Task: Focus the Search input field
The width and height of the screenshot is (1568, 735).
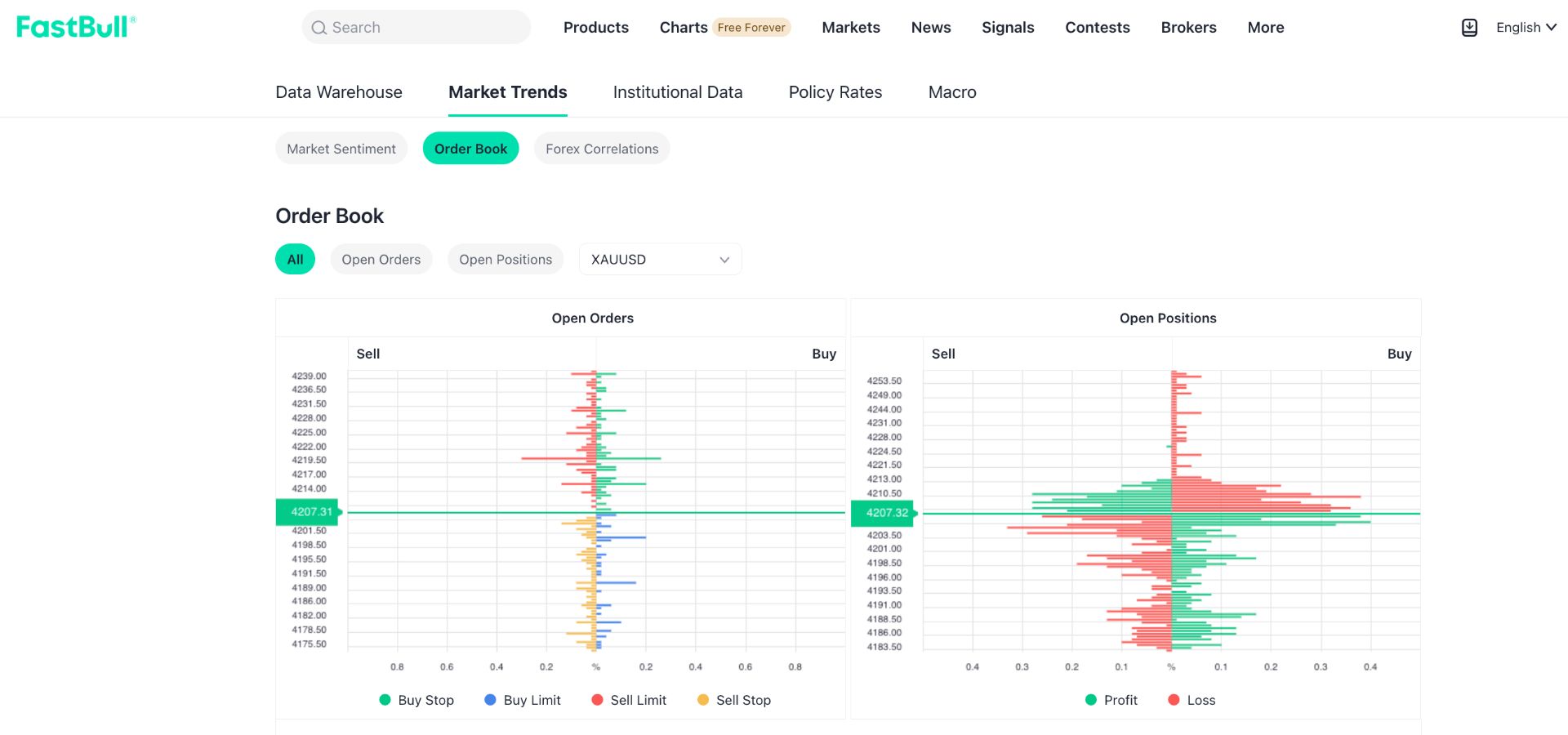Action: (x=416, y=27)
